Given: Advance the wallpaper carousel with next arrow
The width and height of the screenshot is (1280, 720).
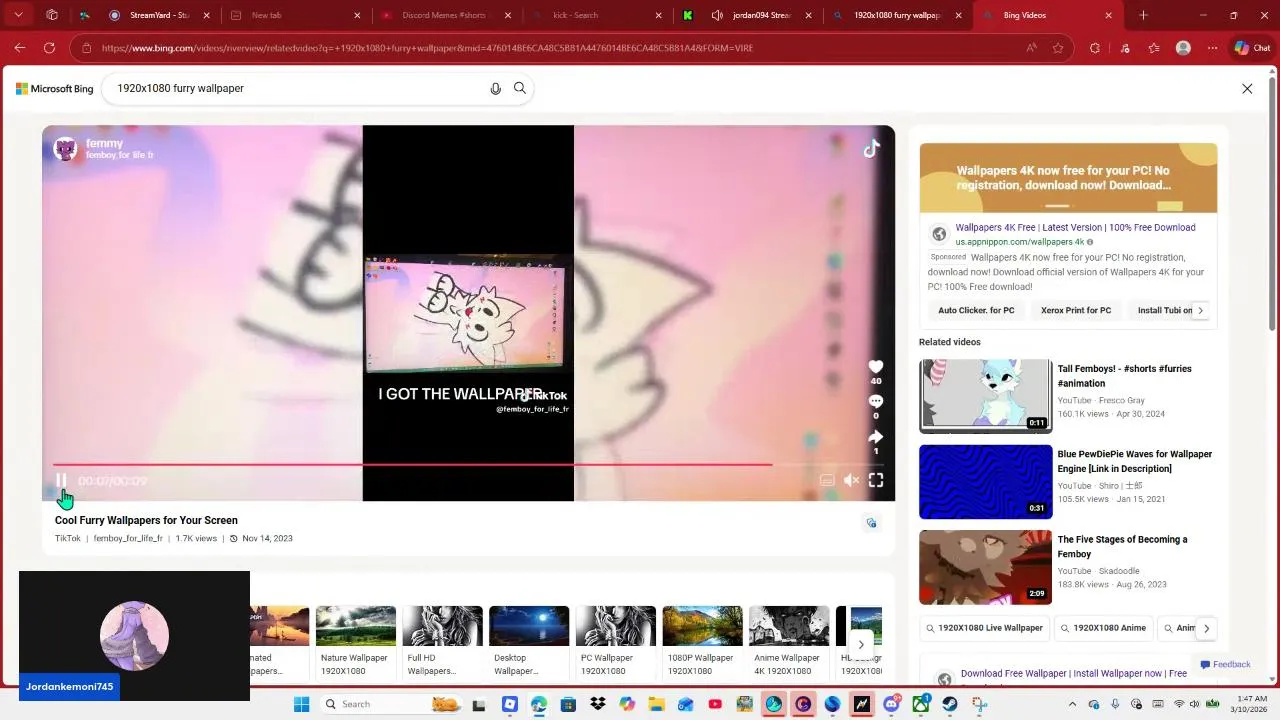Looking at the screenshot, I should pyautogui.click(x=861, y=644).
